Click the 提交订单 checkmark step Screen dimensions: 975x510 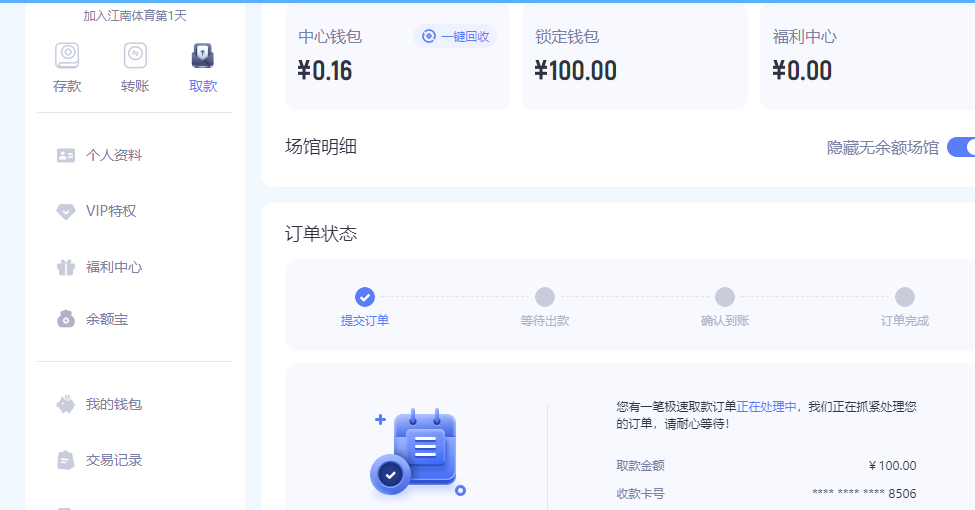365,297
